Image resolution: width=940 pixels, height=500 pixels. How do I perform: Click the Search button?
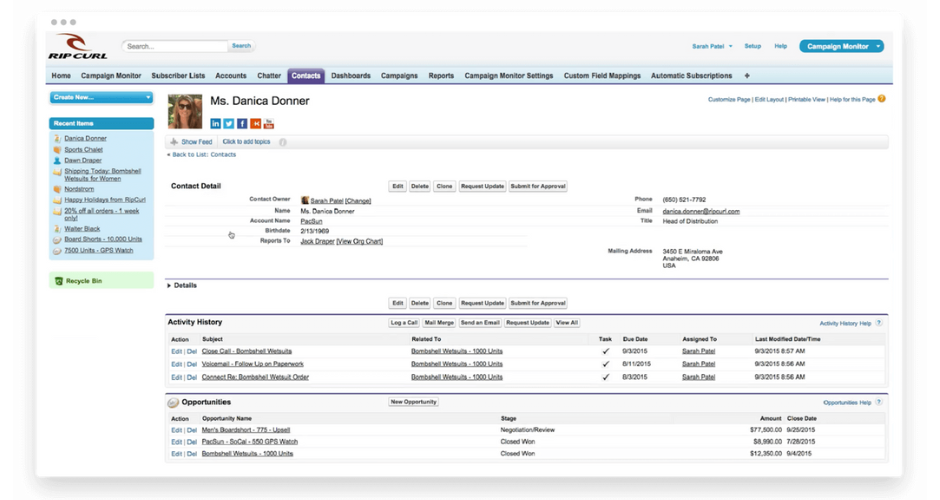pyautogui.click(x=241, y=46)
